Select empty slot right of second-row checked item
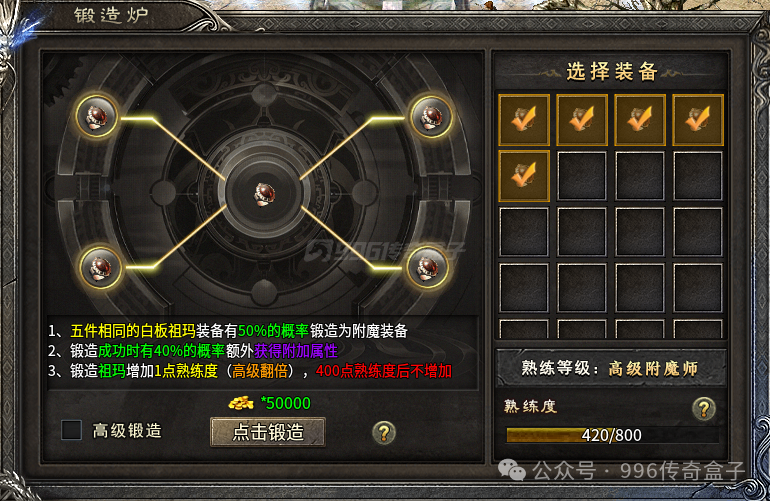 pos(582,176)
